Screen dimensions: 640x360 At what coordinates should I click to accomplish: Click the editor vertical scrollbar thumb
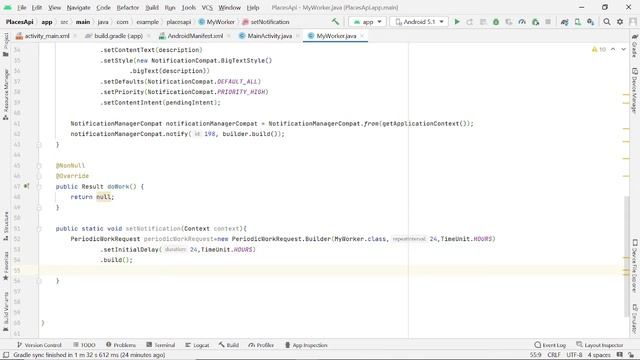tap(627, 256)
